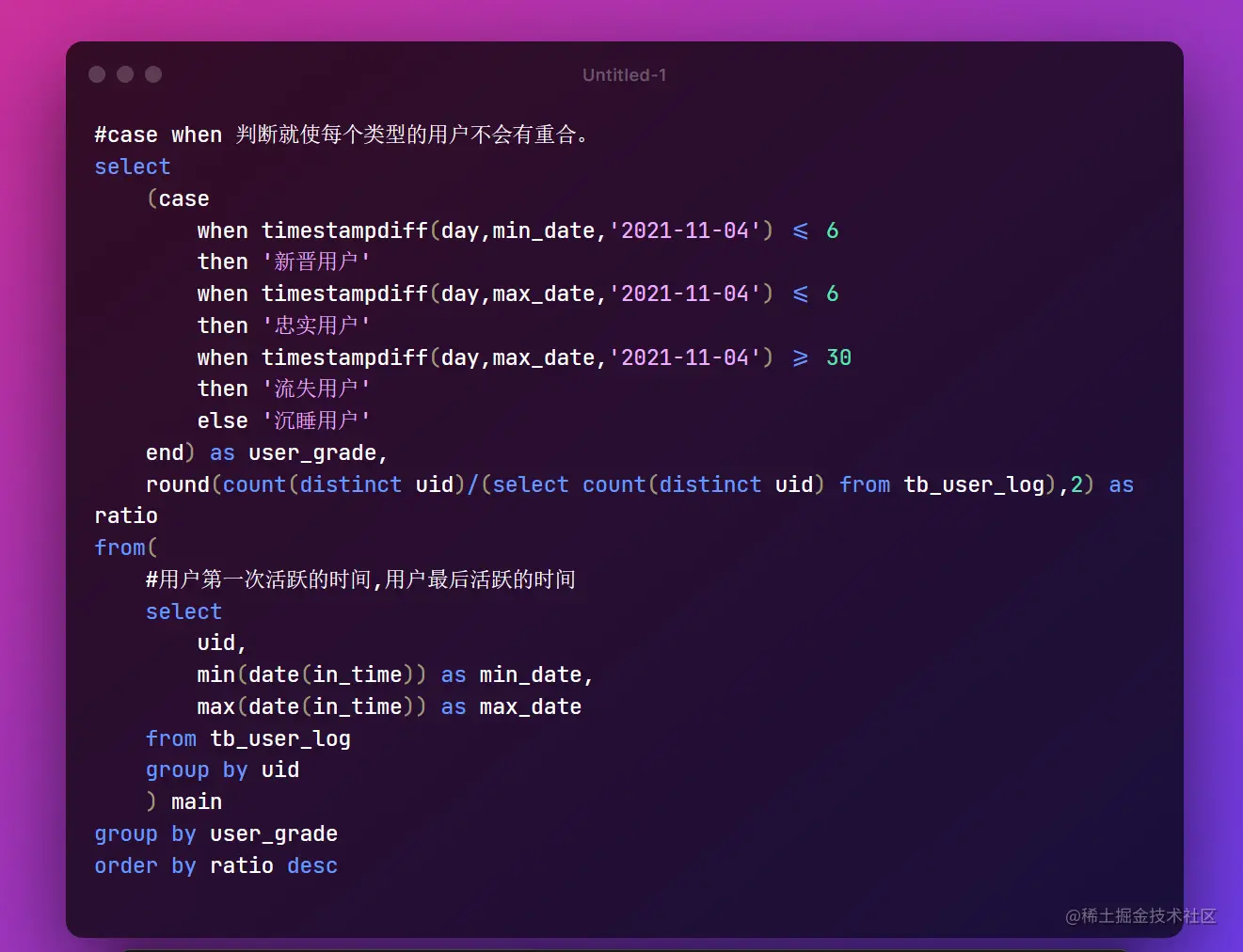Viewport: 1243px width, 952px height.
Task: Click the else '沉睡用户' line
Action: [x=283, y=420]
